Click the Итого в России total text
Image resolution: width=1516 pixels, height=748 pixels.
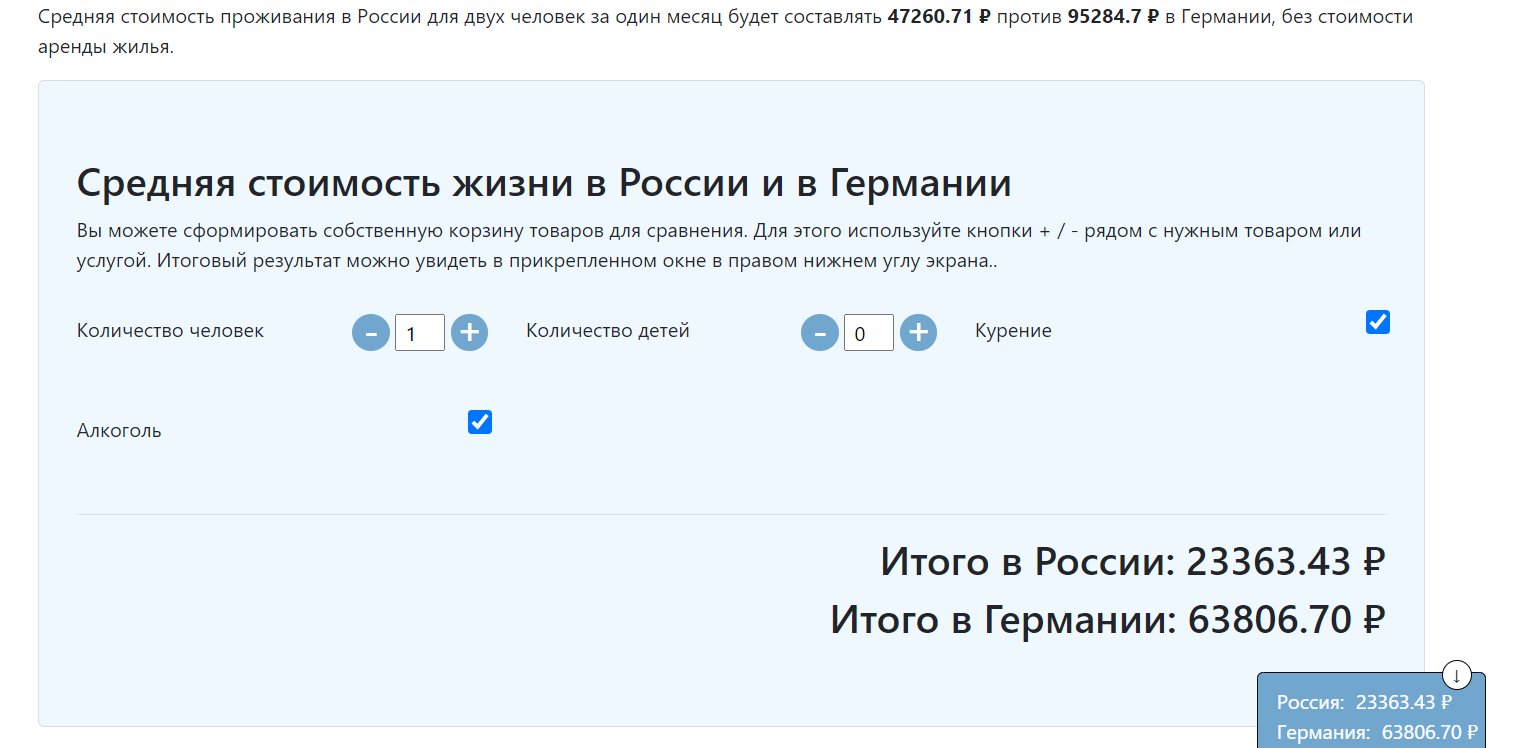tap(1133, 562)
